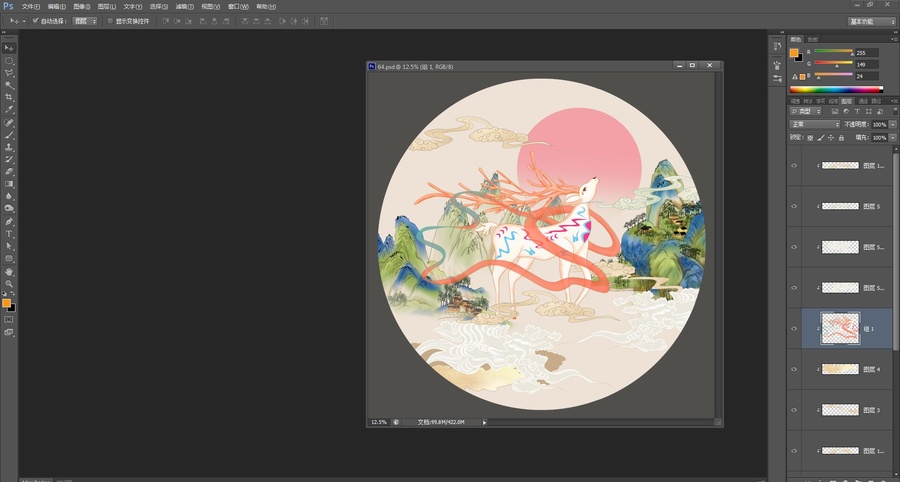This screenshot has height=482, width=900.
Task: Hide the 图层 5 layer eye icon
Action: (794, 206)
